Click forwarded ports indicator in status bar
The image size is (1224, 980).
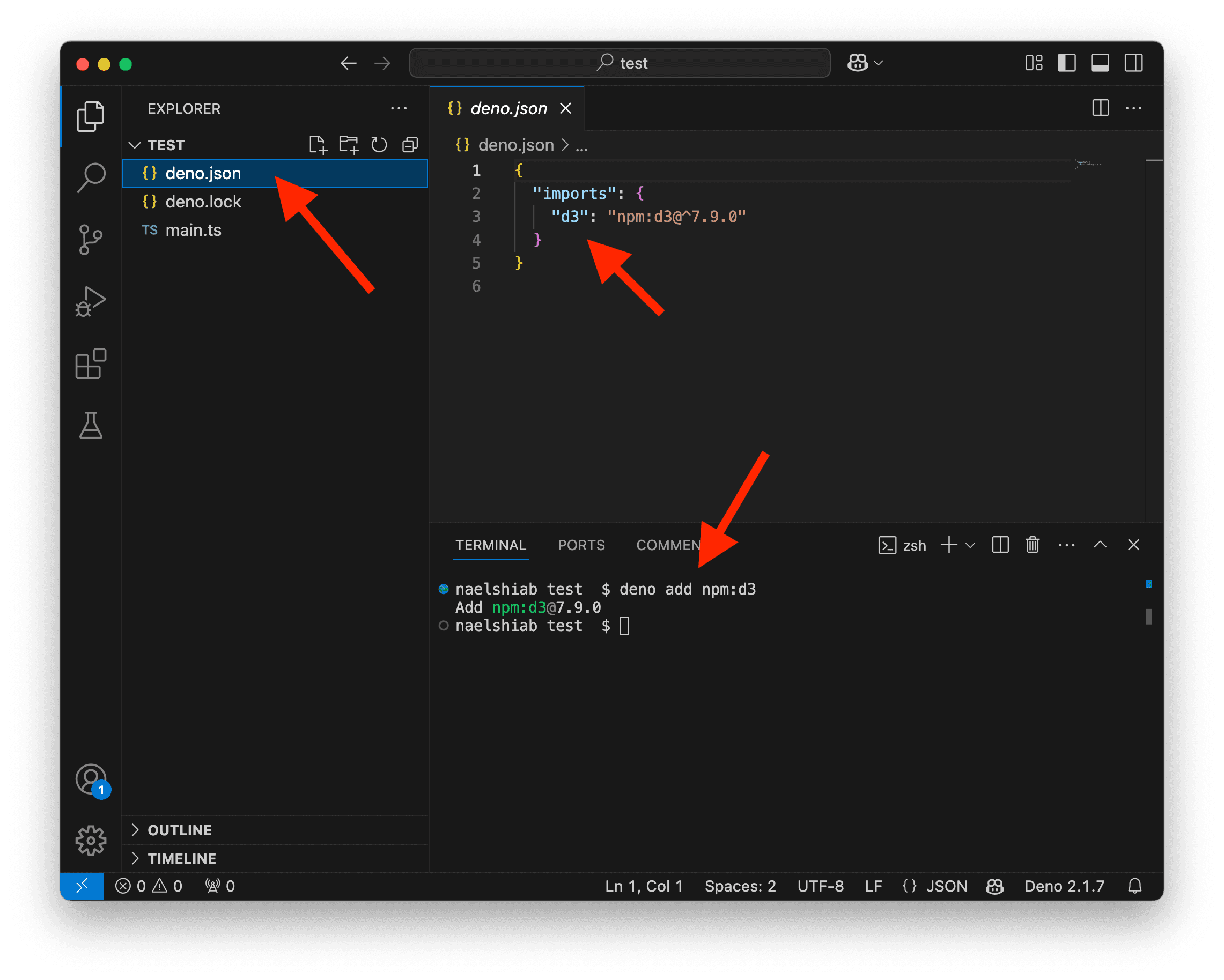tap(220, 886)
